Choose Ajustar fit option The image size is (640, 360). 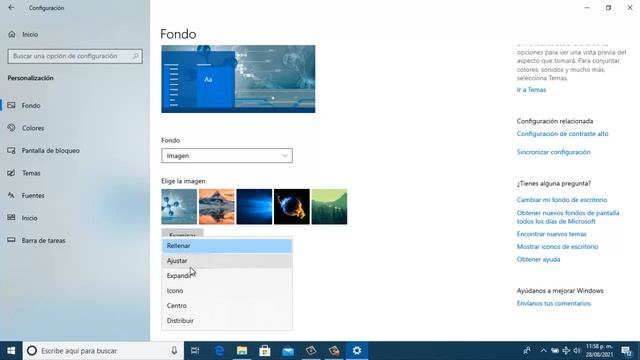tap(227, 260)
